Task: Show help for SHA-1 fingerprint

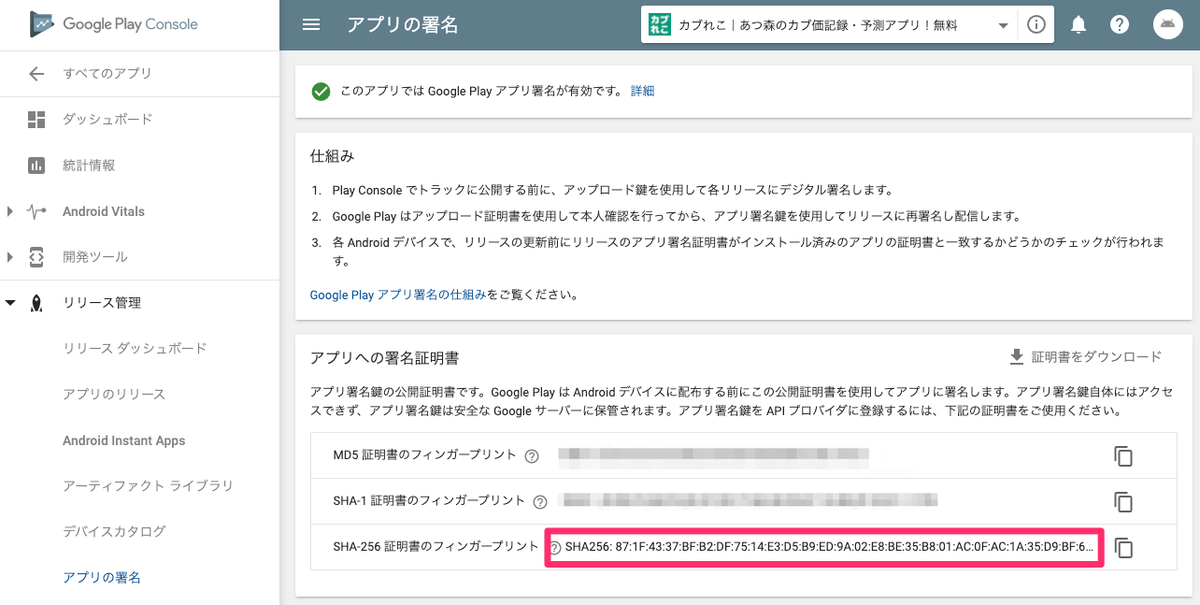Action: click(540, 501)
